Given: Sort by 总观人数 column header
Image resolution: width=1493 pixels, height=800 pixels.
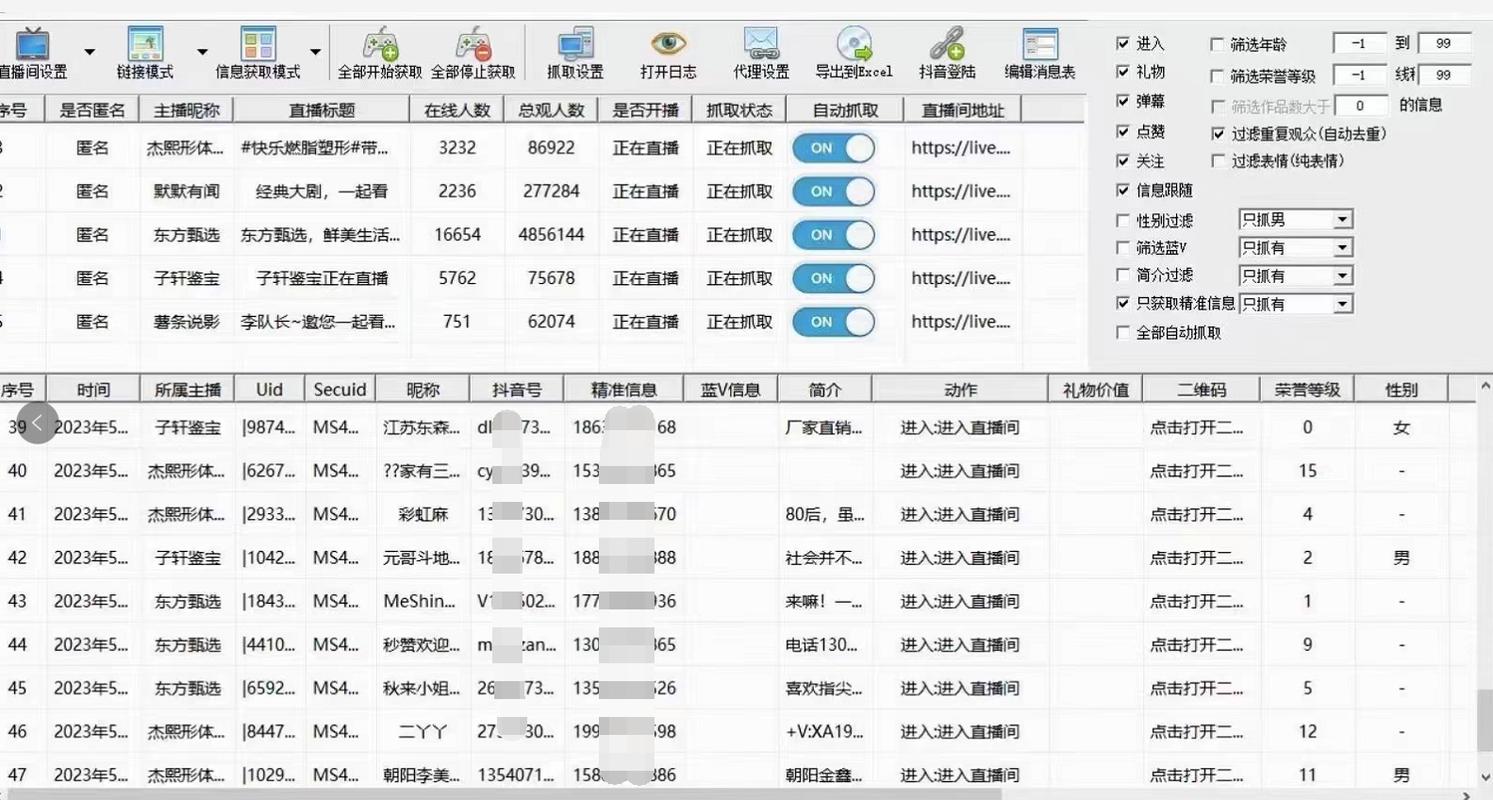Looking at the screenshot, I should 551,110.
